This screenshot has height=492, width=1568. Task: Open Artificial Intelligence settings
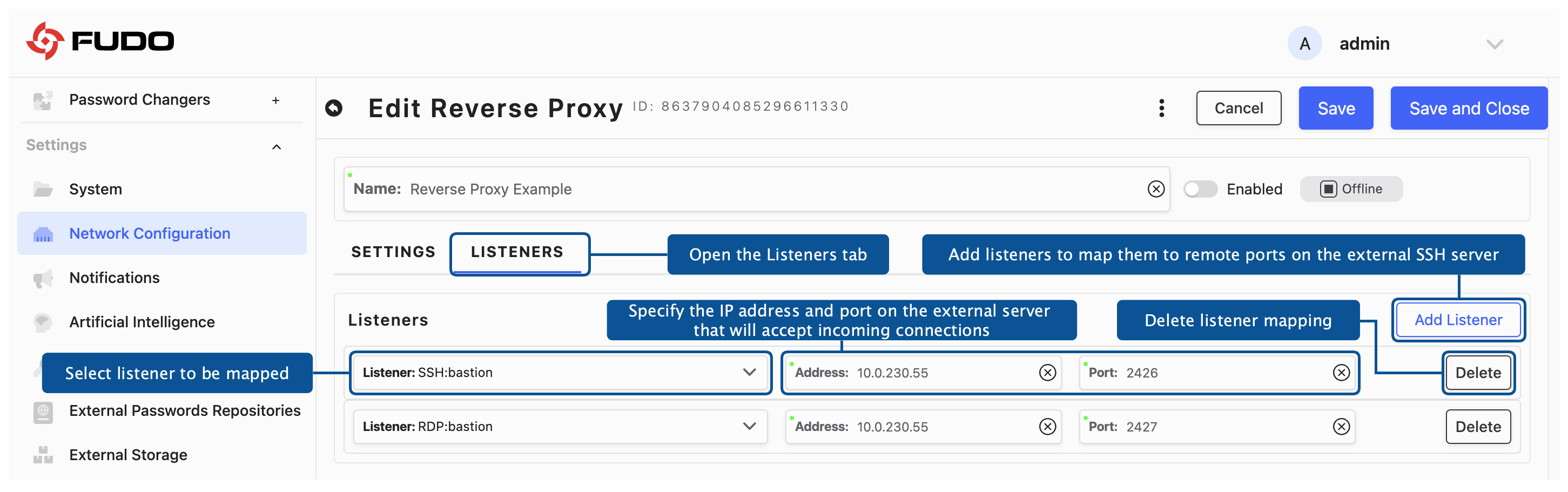(142, 321)
